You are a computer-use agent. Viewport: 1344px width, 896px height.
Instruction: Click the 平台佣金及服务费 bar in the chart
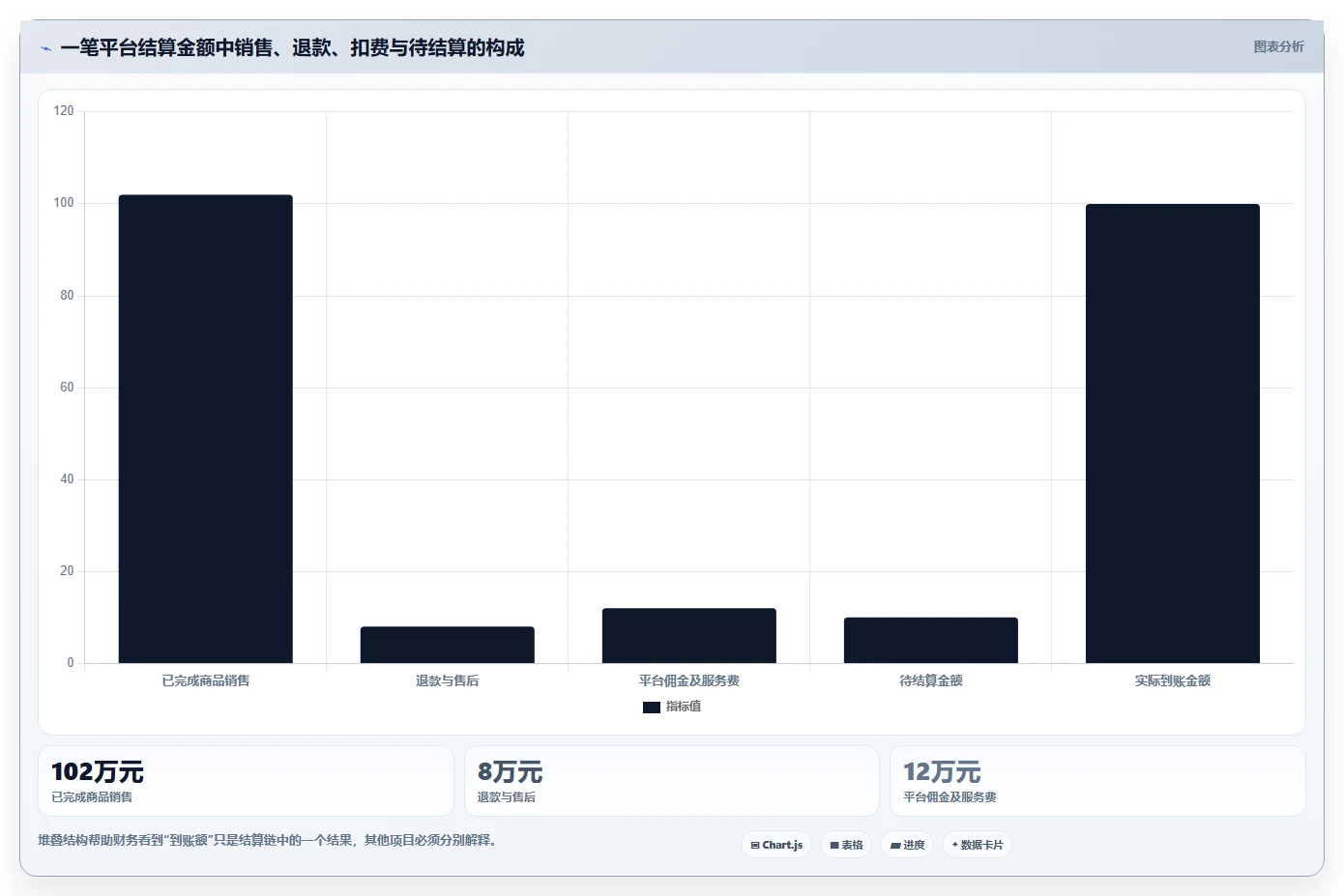[689, 636]
